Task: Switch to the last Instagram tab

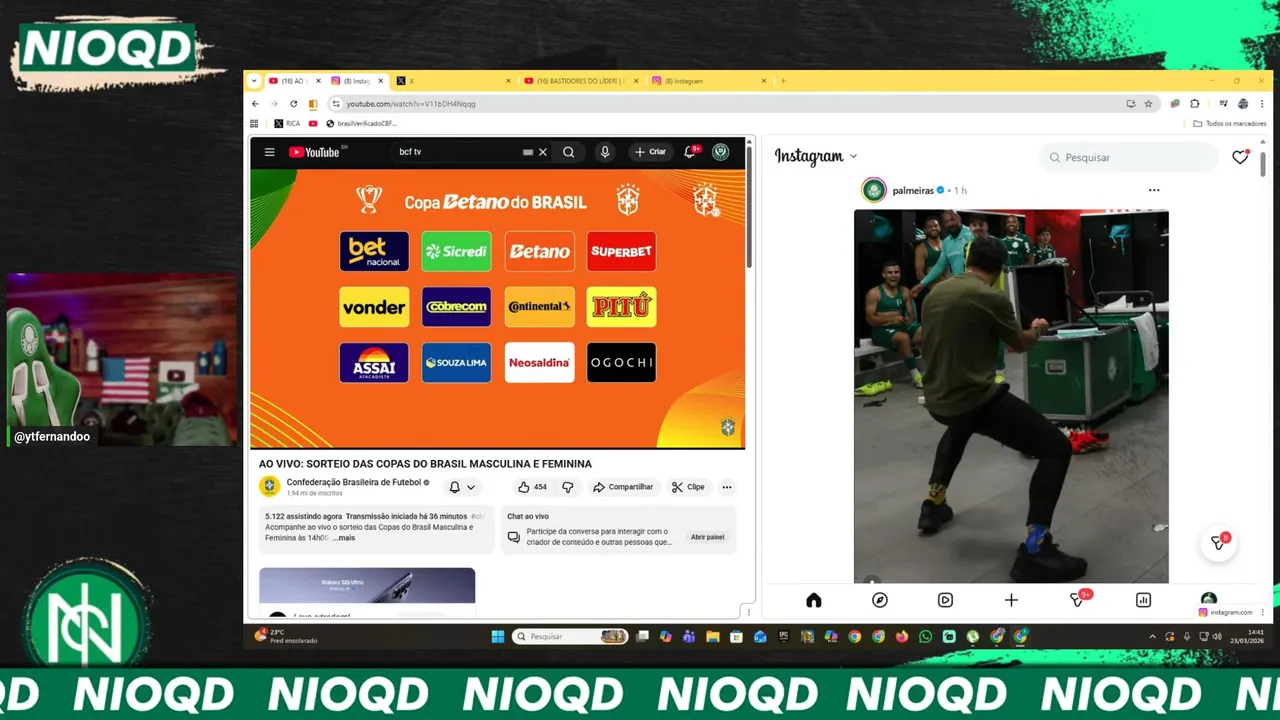Action: pyautogui.click(x=708, y=81)
